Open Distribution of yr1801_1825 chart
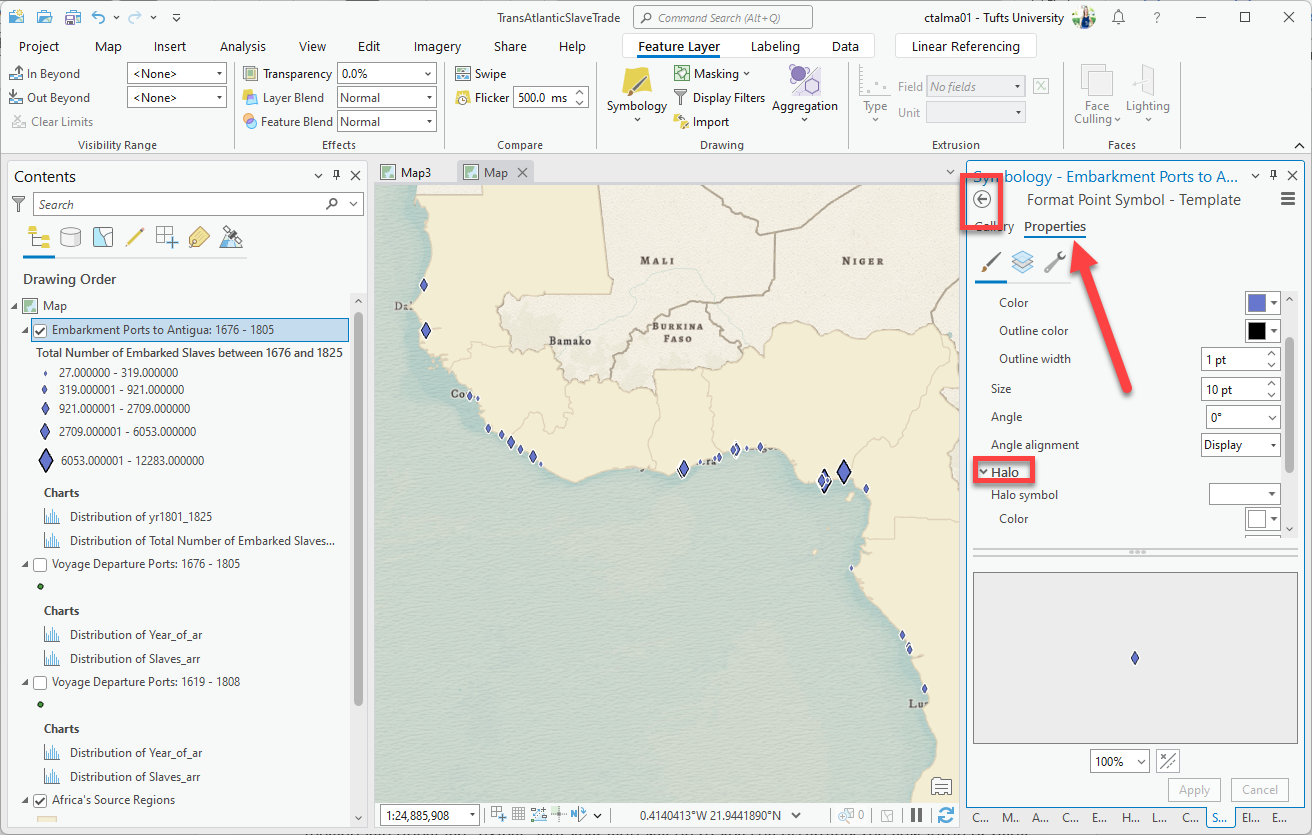Screen dimensions: 1312x835 140,517
